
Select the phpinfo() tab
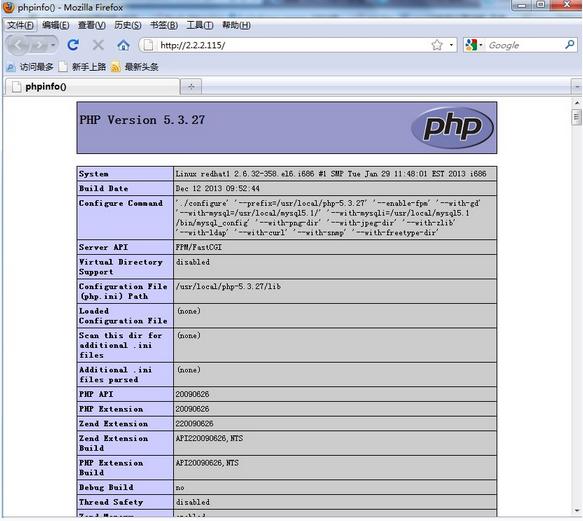92,87
